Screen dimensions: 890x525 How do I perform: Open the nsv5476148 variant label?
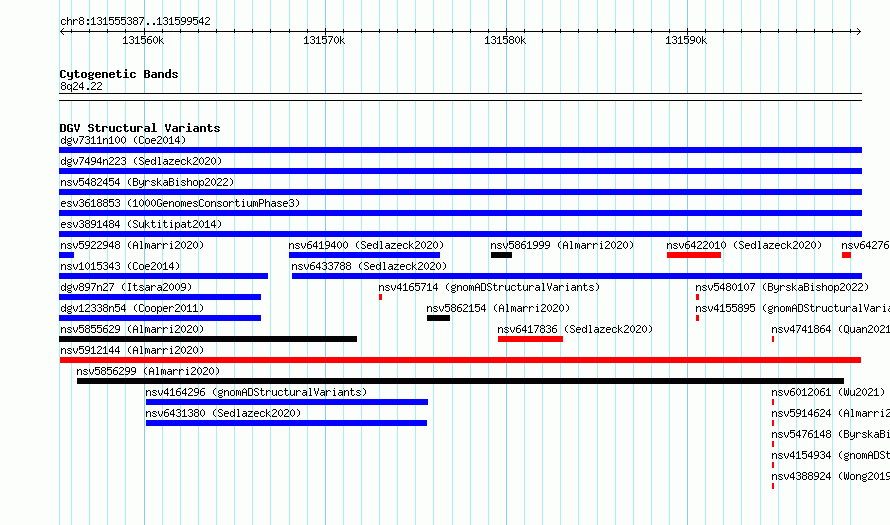(x=830, y=434)
